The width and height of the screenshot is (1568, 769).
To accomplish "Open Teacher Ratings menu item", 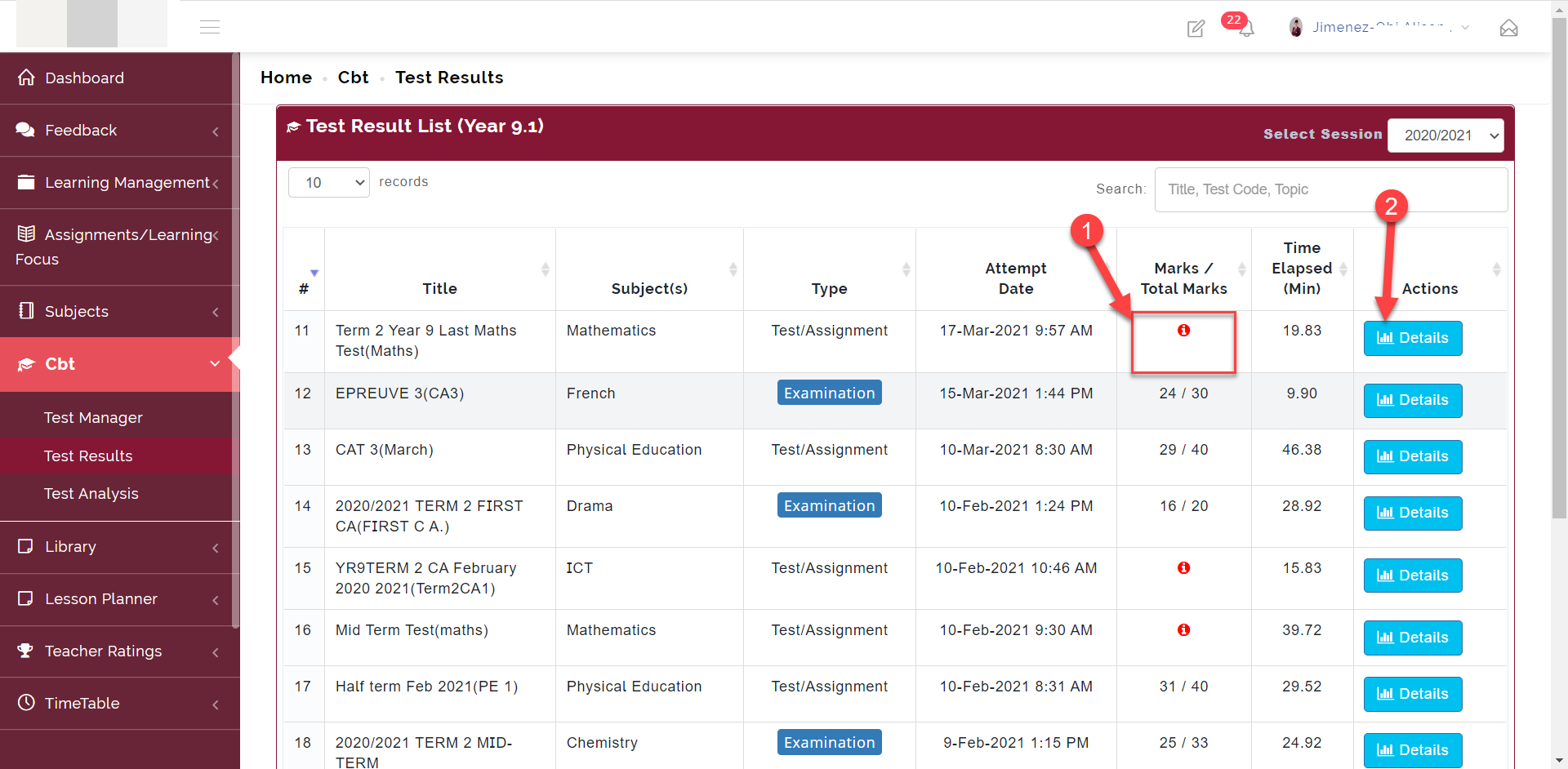I will (120, 651).
